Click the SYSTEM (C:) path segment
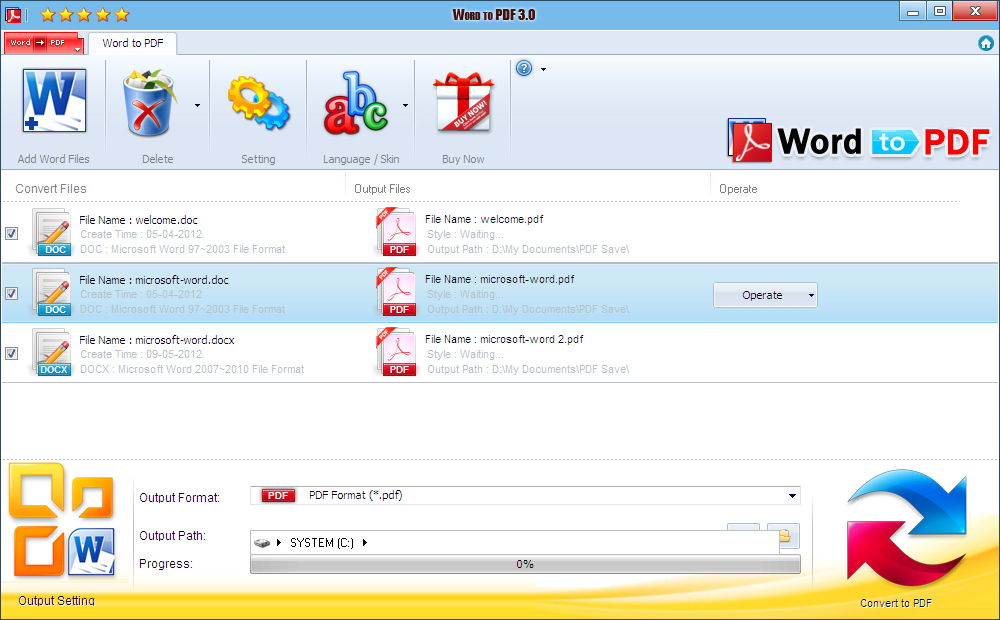1000x620 pixels. [x=321, y=543]
